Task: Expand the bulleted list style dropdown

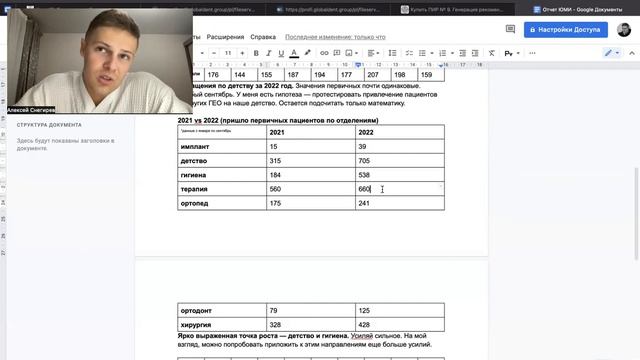Action: point(432,53)
